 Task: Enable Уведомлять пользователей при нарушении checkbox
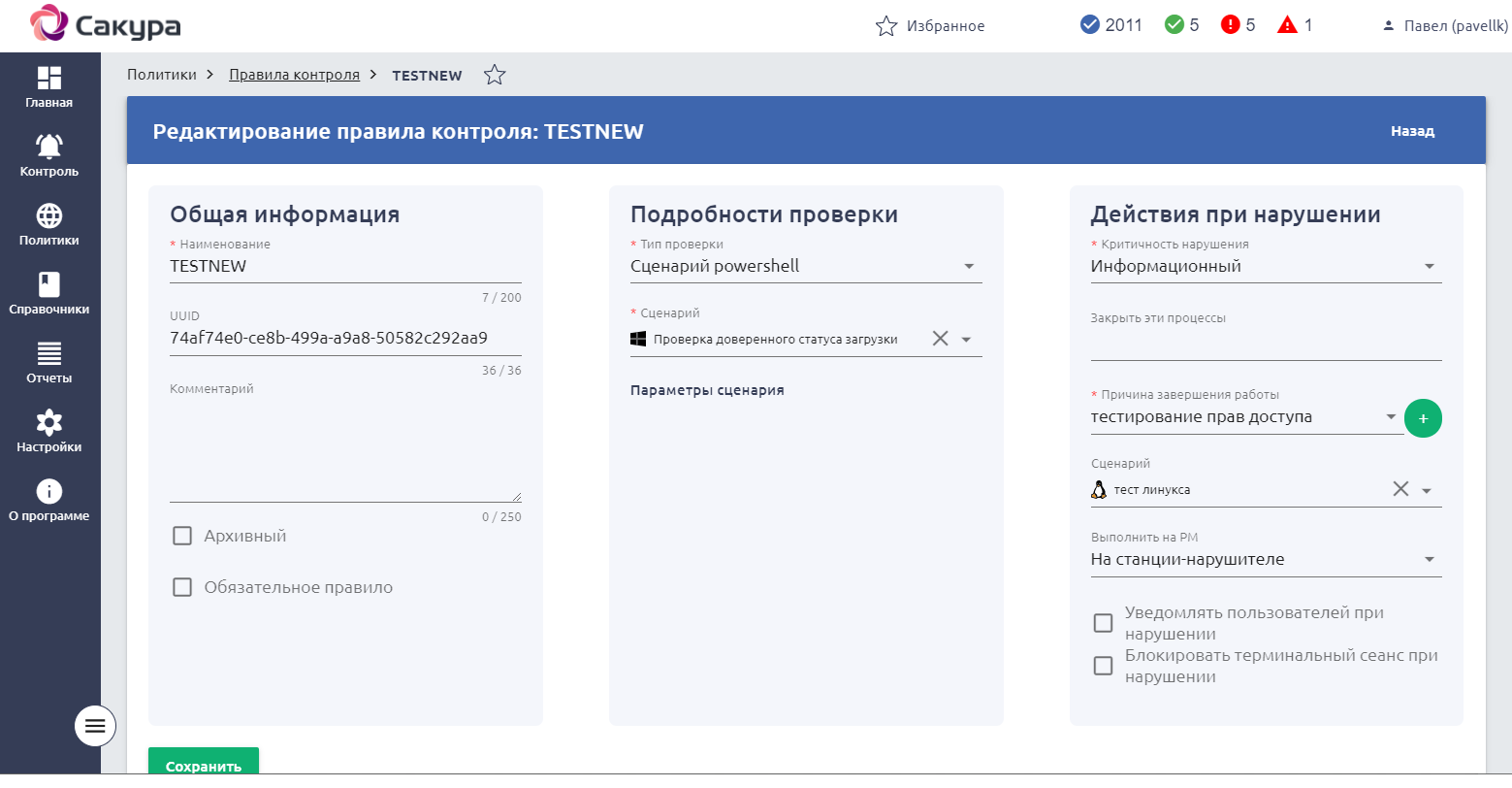pyautogui.click(x=1103, y=623)
